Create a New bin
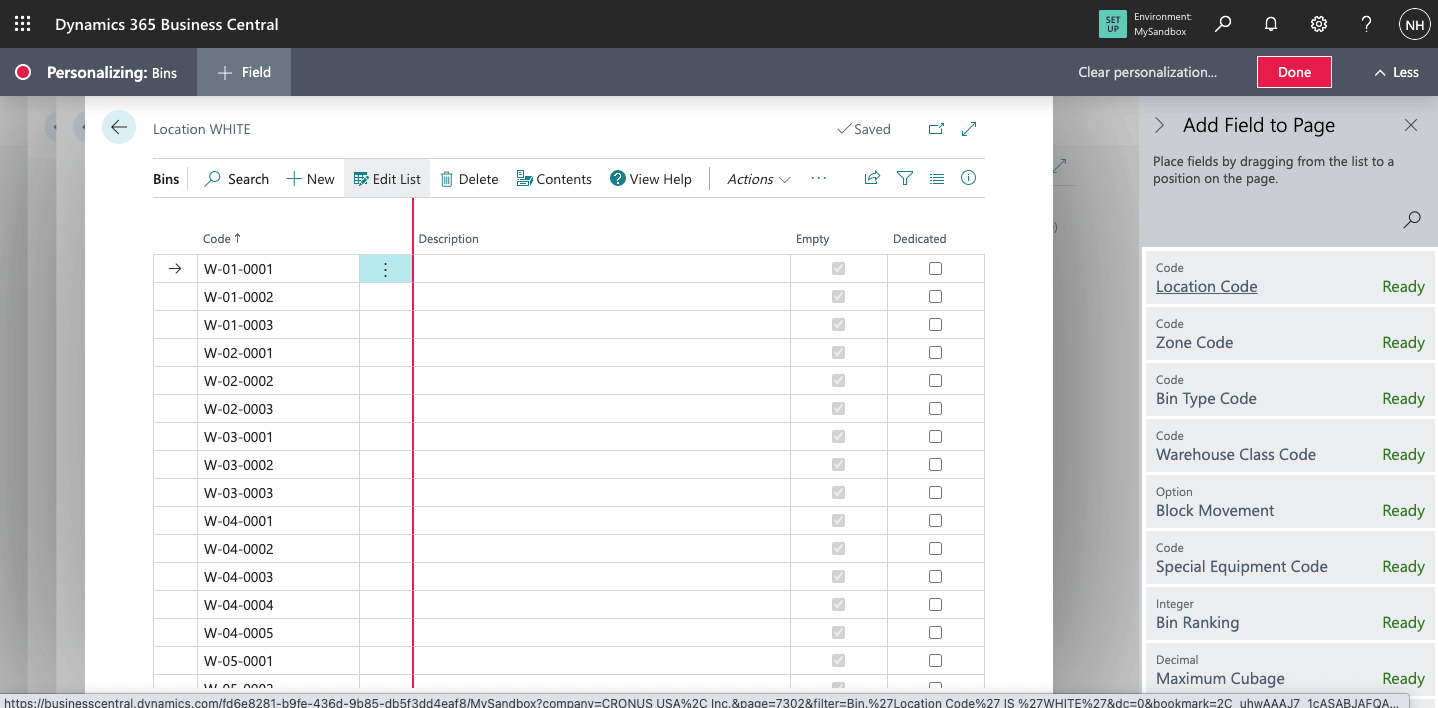The height and width of the screenshot is (708, 1438). 311,179
